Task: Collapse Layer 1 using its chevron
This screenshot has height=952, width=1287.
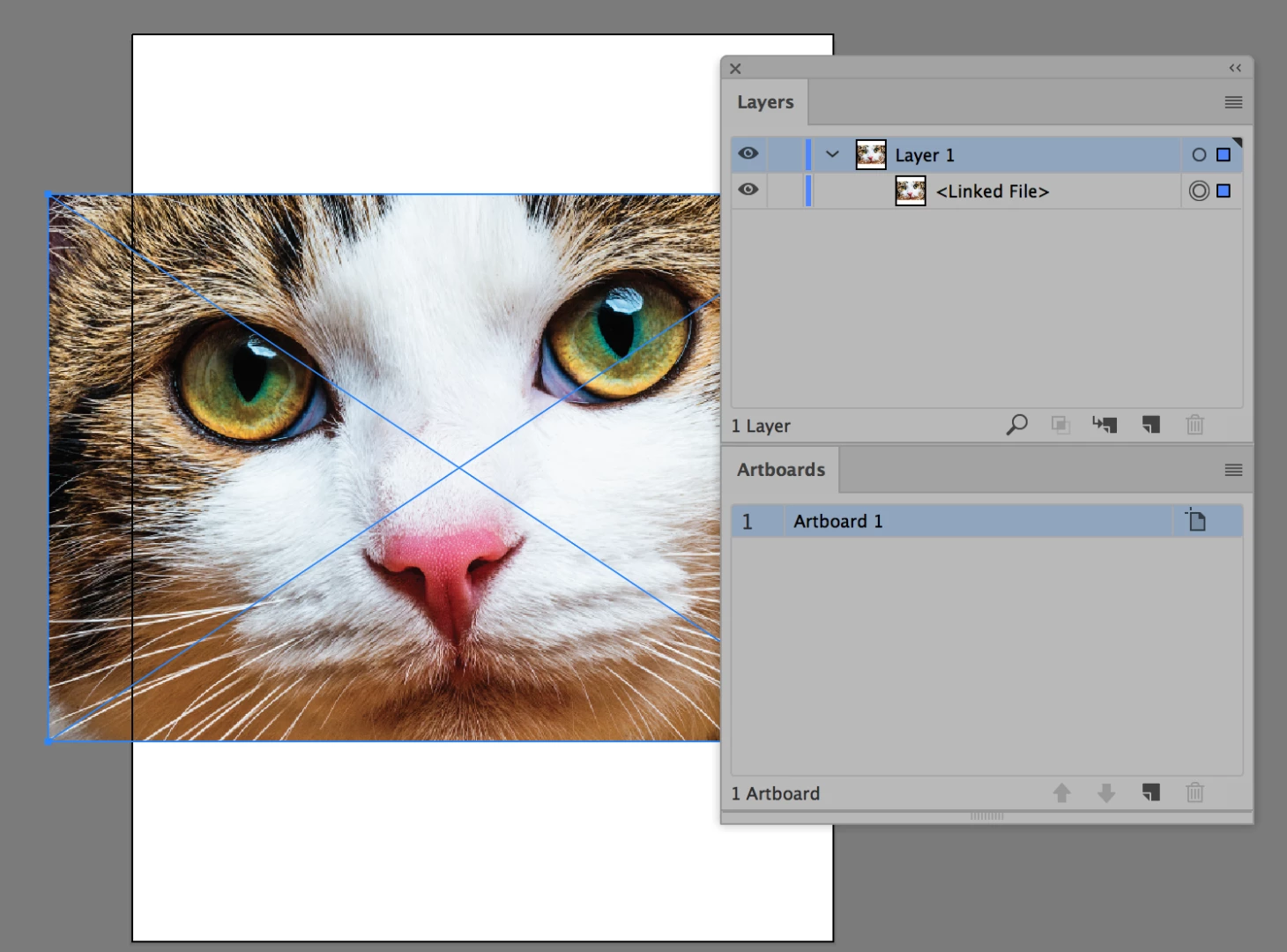Action: (x=832, y=154)
